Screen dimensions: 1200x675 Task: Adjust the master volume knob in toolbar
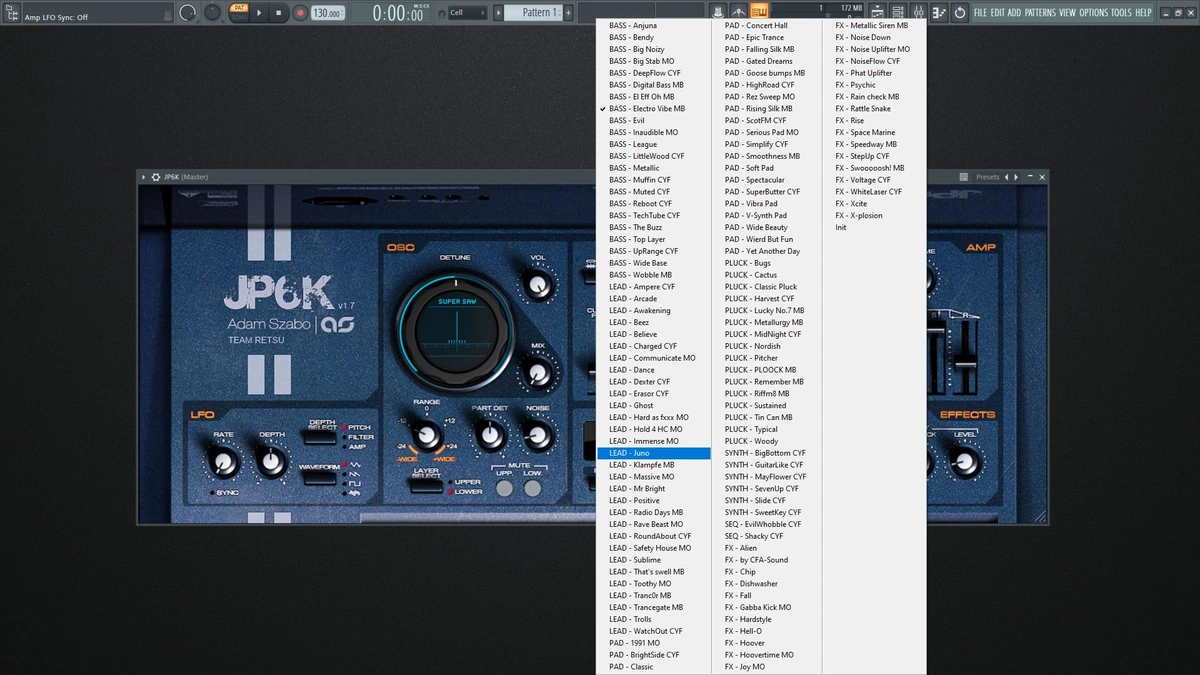(x=187, y=13)
